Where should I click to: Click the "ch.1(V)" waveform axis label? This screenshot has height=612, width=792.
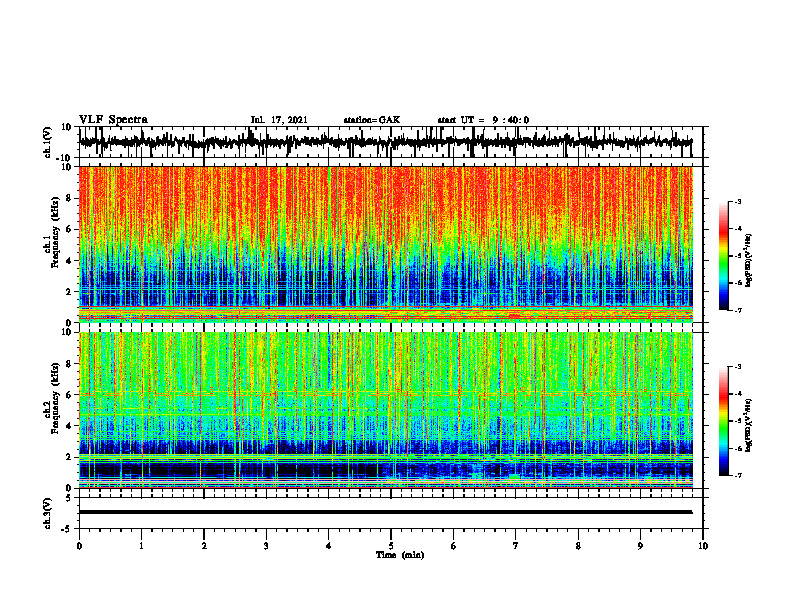click(x=48, y=142)
